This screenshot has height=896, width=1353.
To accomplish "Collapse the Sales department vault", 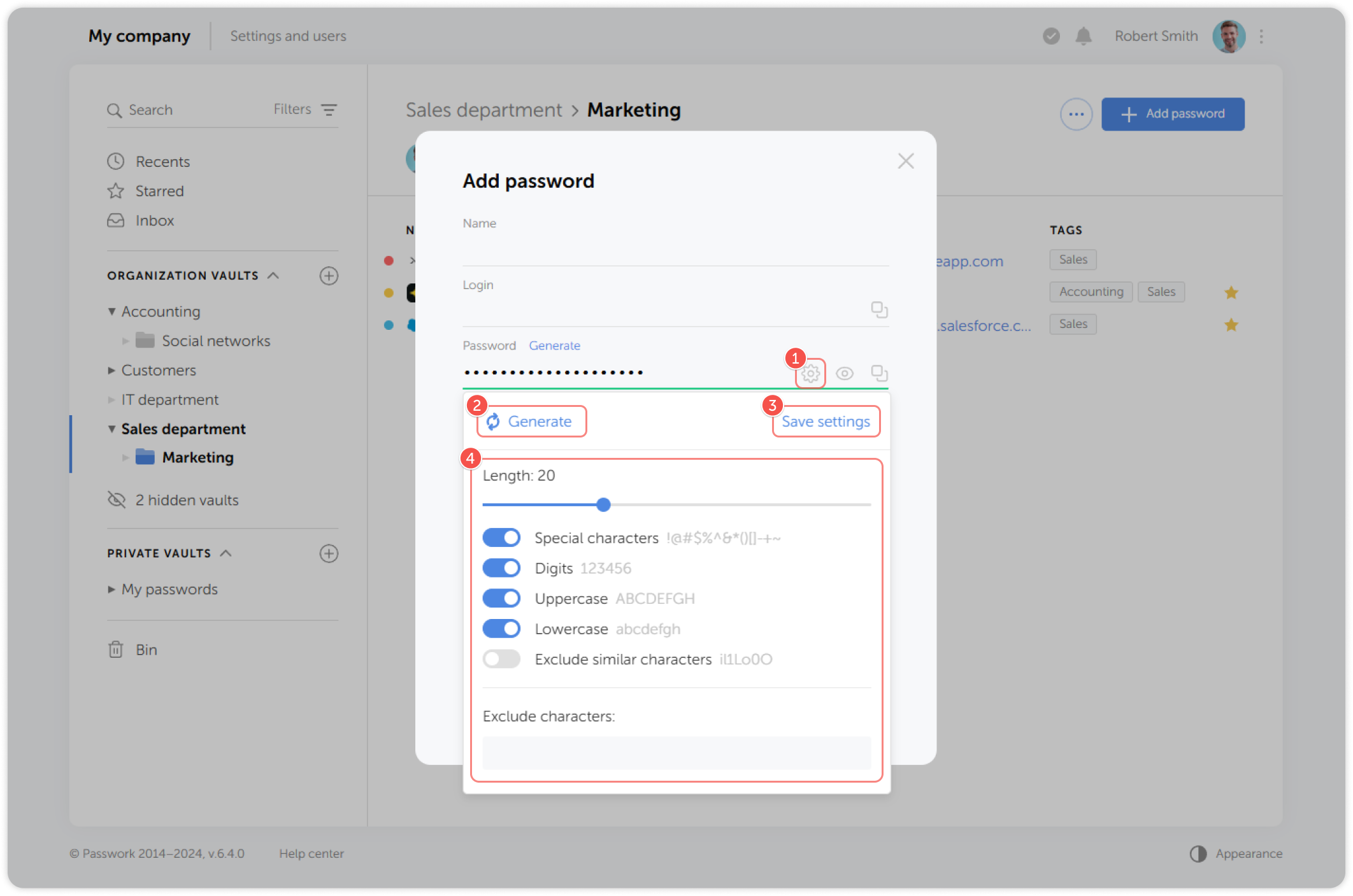I will tap(111, 429).
